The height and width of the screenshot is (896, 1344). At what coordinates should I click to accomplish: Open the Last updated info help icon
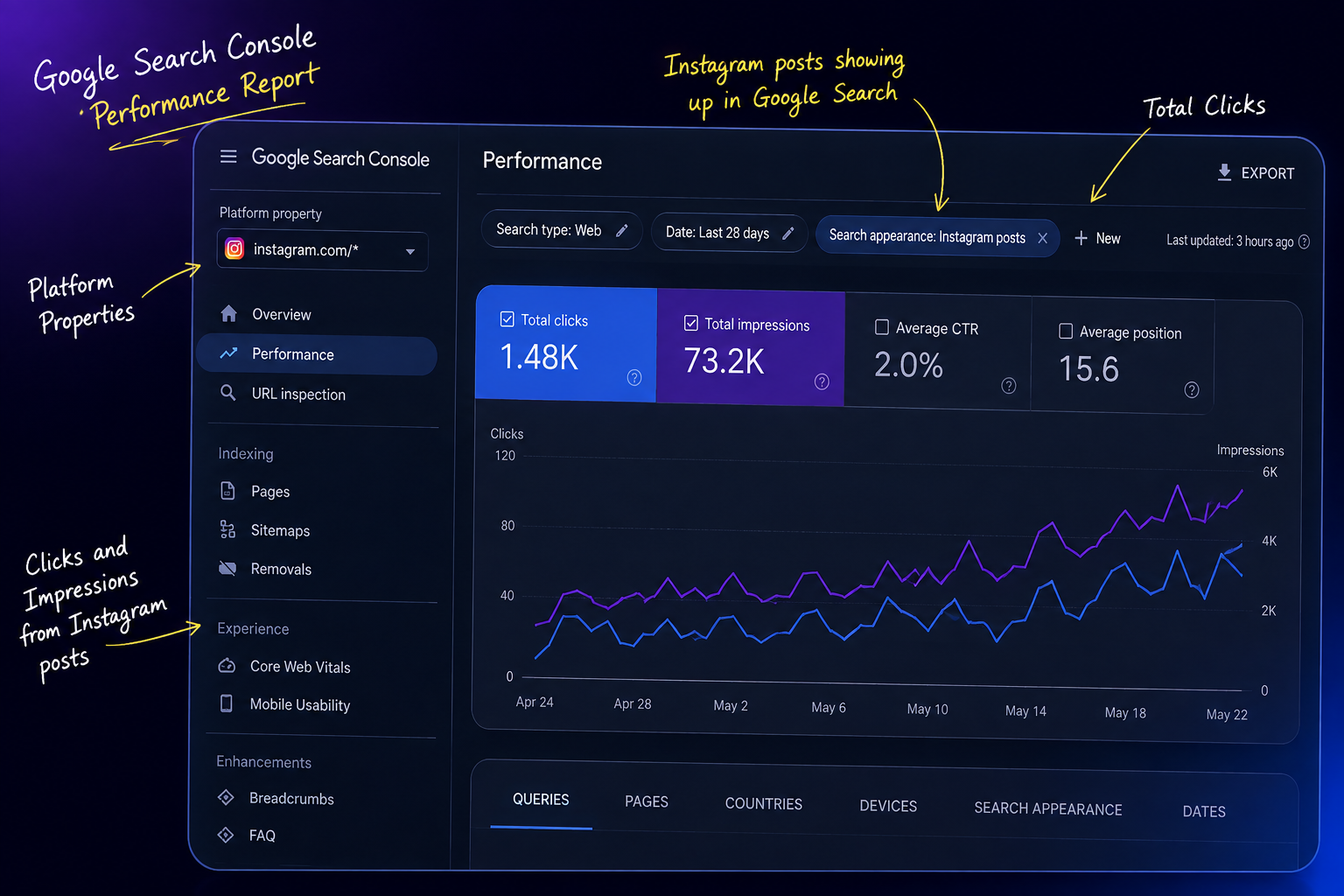point(1304,241)
